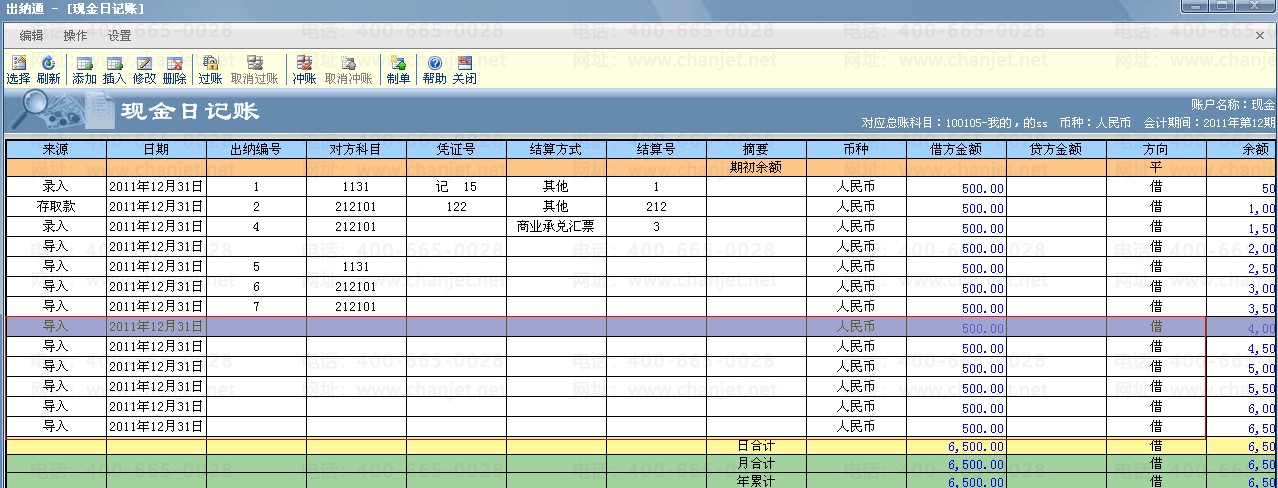Click the 关闭 toolbar icon
The image size is (1278, 488).
[464, 69]
